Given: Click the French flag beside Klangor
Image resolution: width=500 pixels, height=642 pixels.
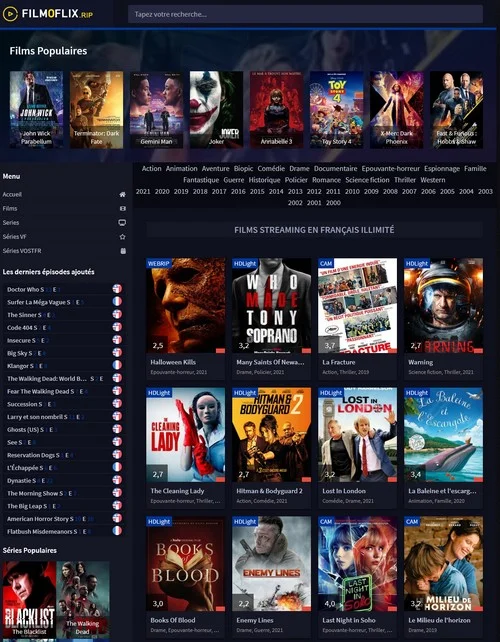Looking at the screenshot, I should click(x=117, y=365).
